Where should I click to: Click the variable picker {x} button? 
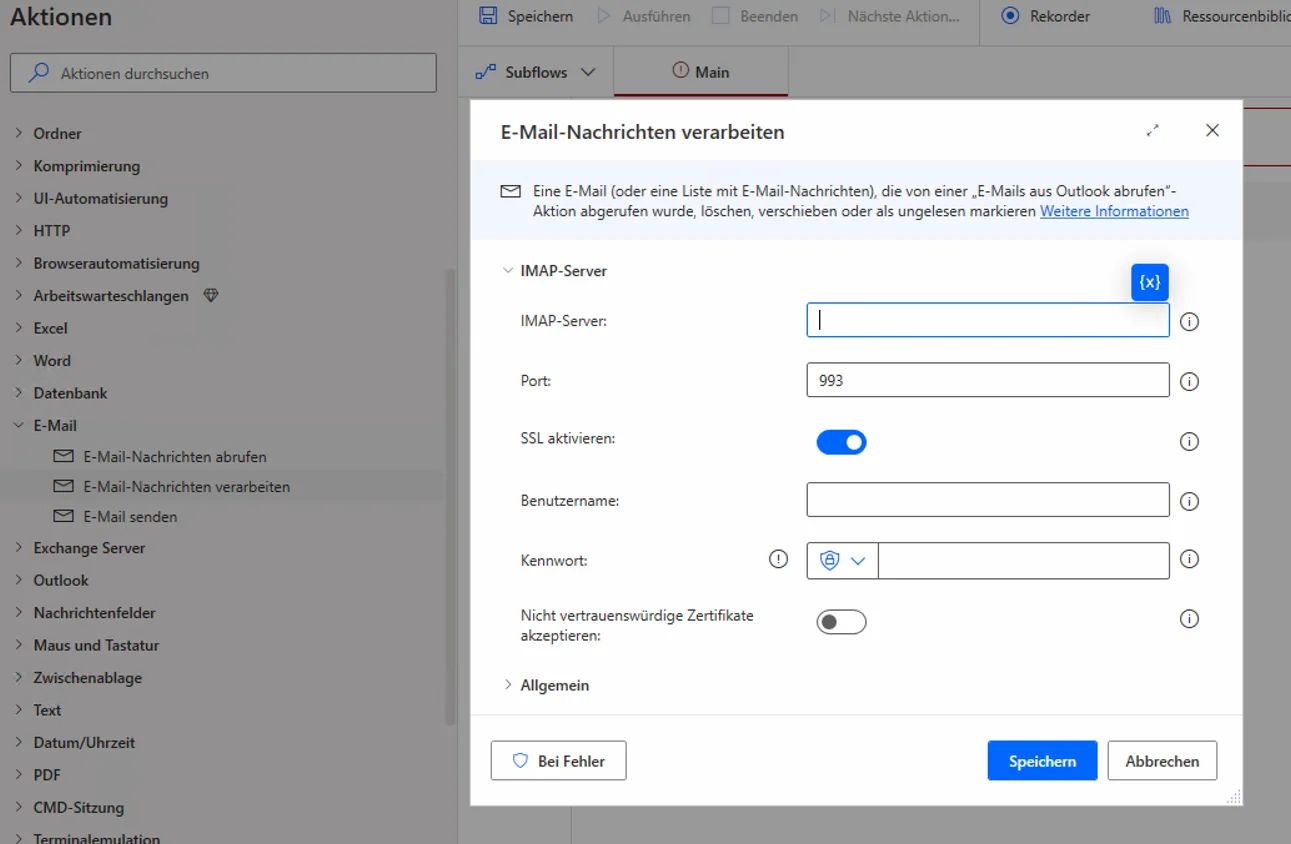(1150, 282)
